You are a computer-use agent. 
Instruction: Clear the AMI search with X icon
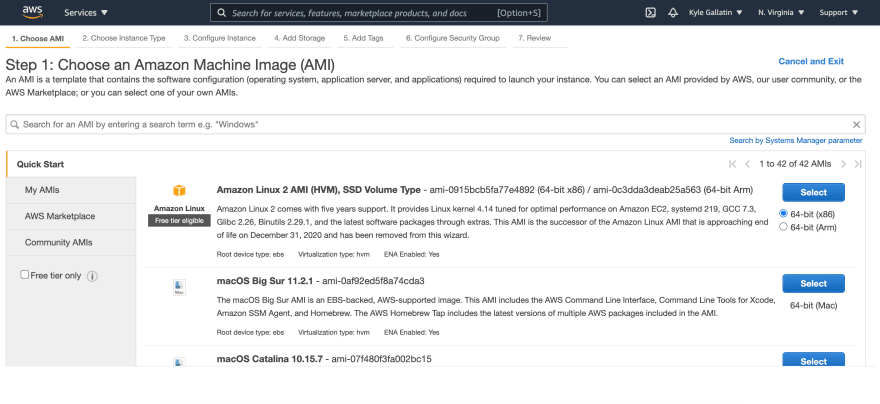(856, 125)
